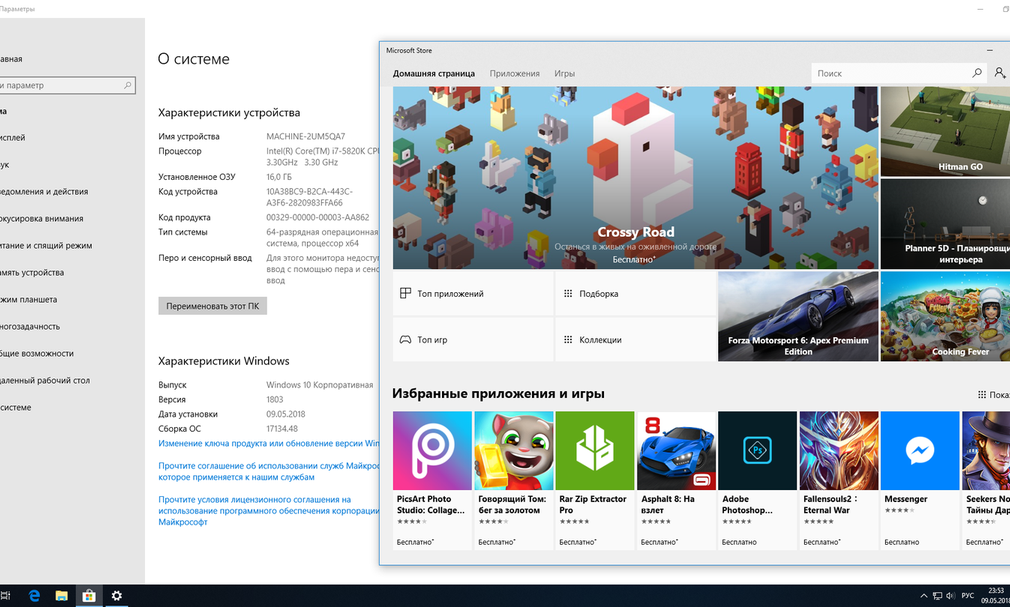
Task: Click the OS build value 17134.48
Action: point(282,429)
